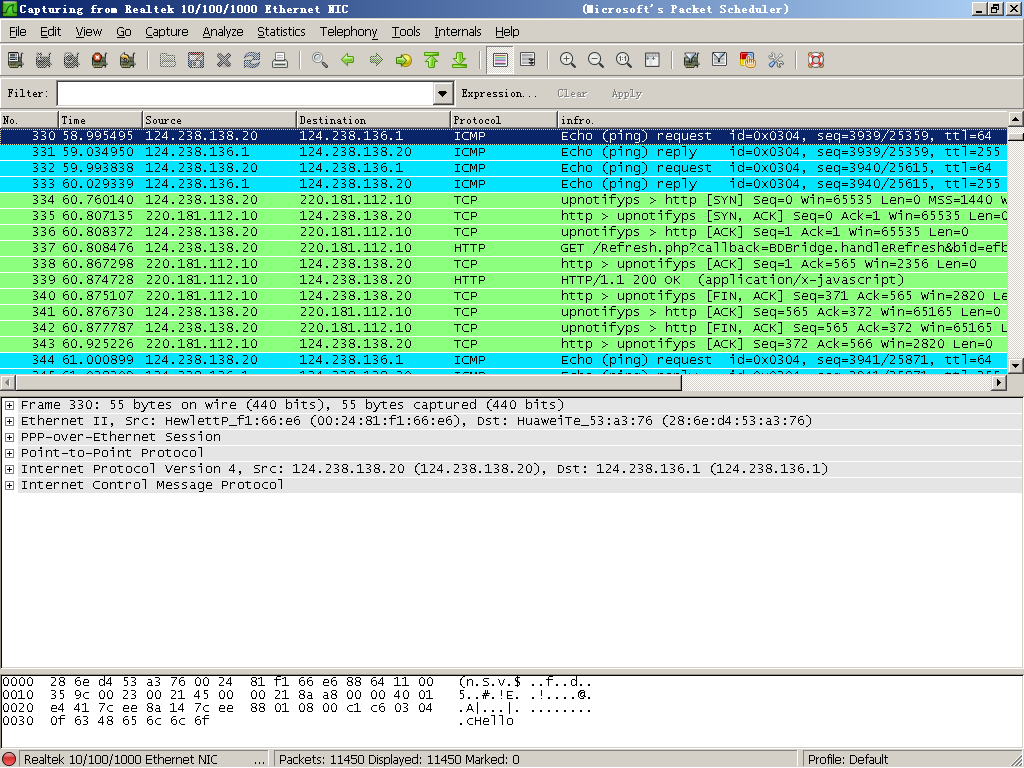
Task: Open the Internals menu
Action: tap(457, 31)
